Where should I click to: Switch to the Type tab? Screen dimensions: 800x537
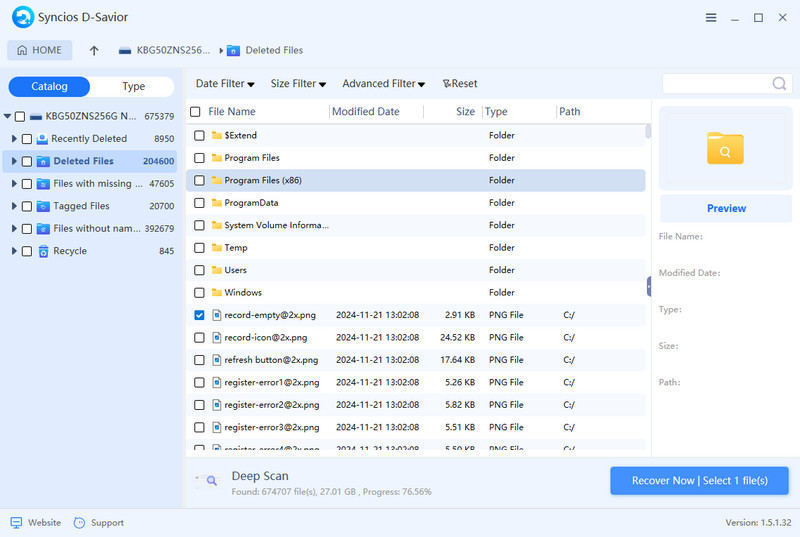pyautogui.click(x=133, y=87)
